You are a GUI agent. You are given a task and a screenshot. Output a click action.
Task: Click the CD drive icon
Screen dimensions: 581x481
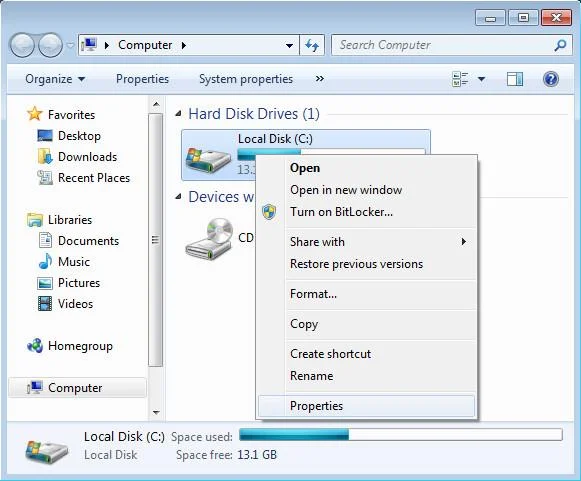click(209, 239)
